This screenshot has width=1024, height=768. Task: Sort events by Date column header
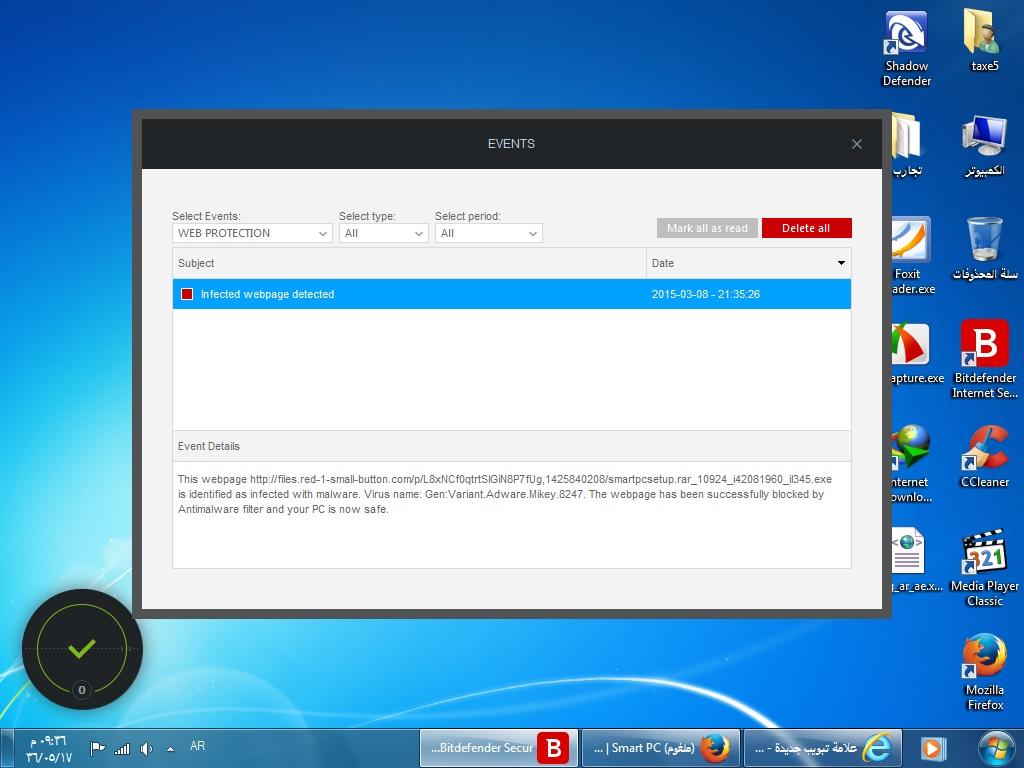(x=748, y=263)
